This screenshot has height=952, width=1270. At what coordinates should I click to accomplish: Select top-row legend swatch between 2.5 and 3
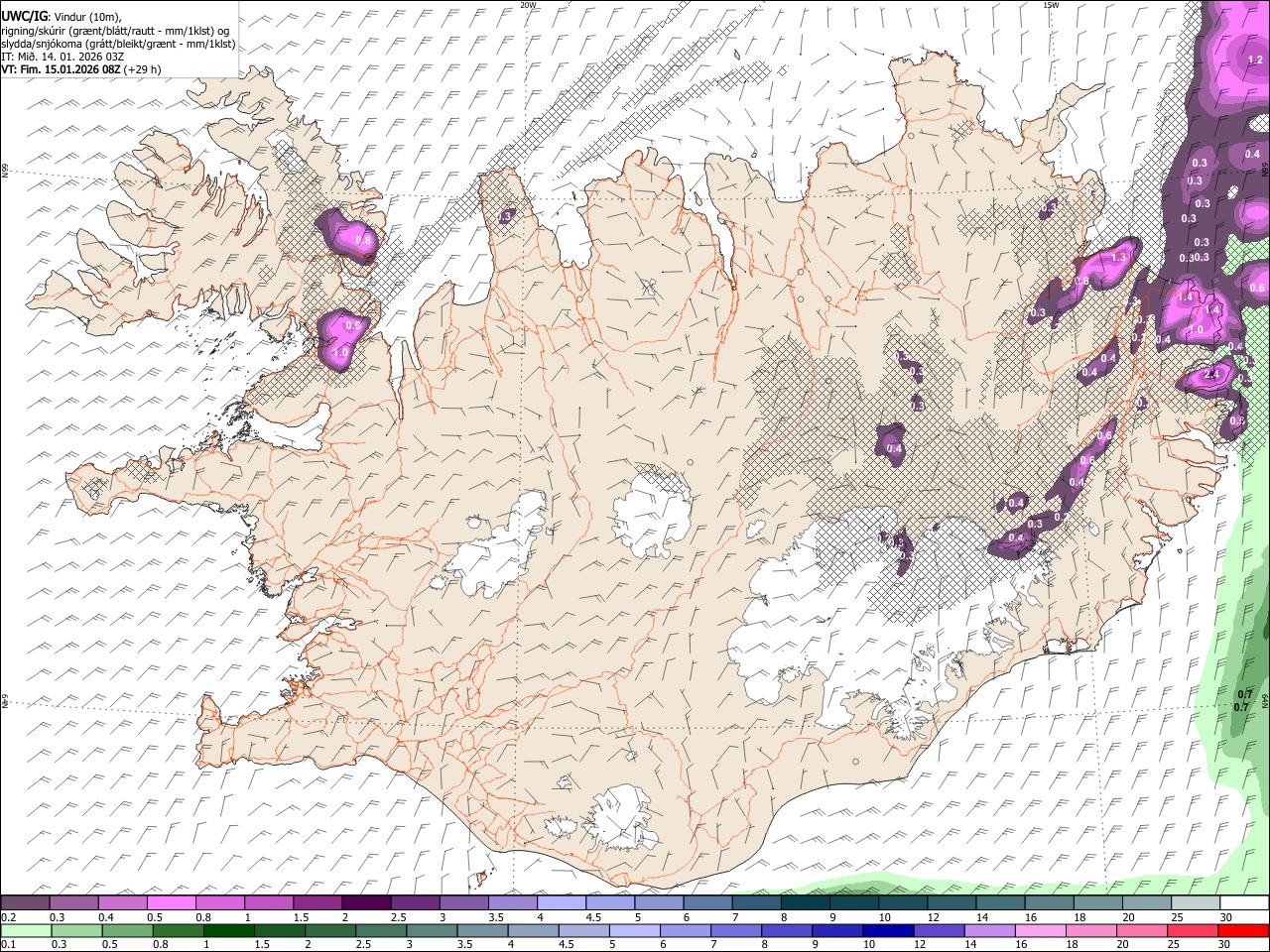click(415, 902)
